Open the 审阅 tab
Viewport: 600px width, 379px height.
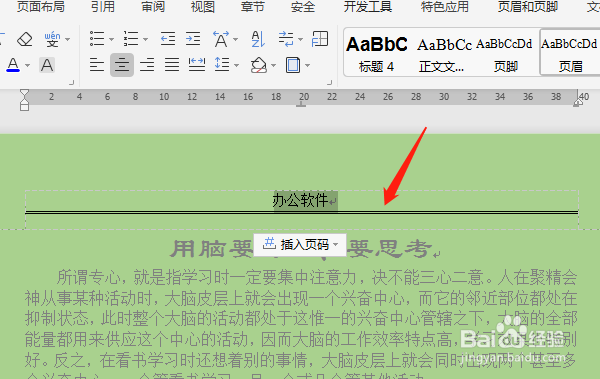153,7
